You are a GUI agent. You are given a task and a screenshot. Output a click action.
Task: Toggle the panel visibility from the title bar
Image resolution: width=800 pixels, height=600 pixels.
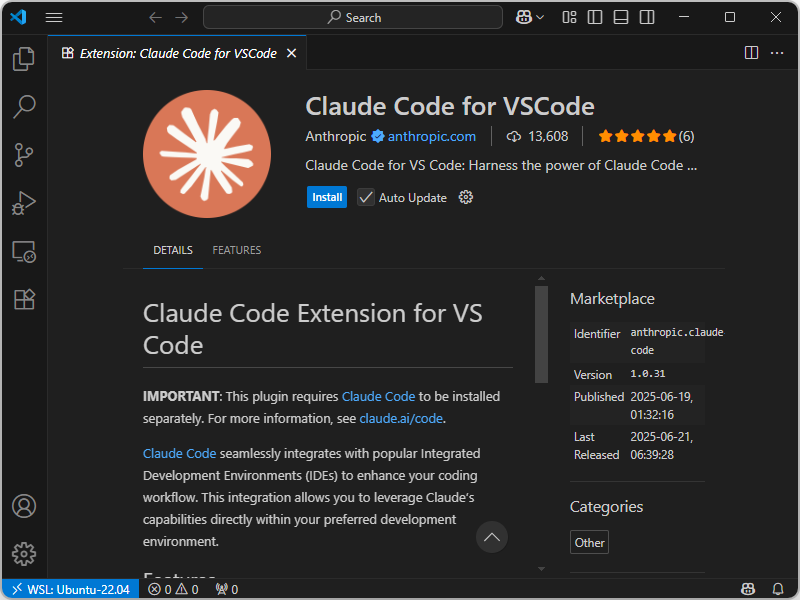click(x=620, y=17)
